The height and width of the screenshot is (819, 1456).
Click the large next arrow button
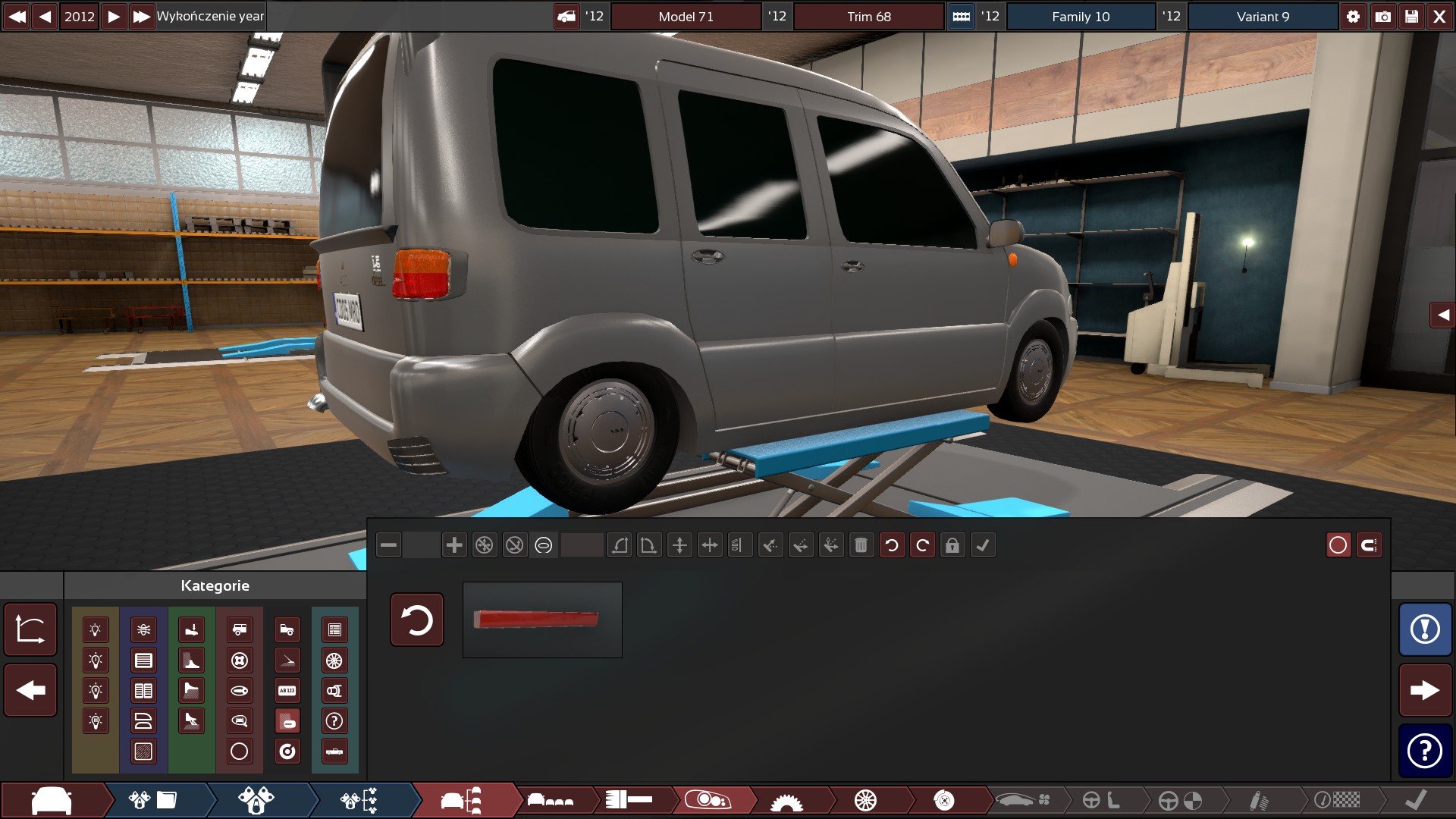coord(1425,690)
